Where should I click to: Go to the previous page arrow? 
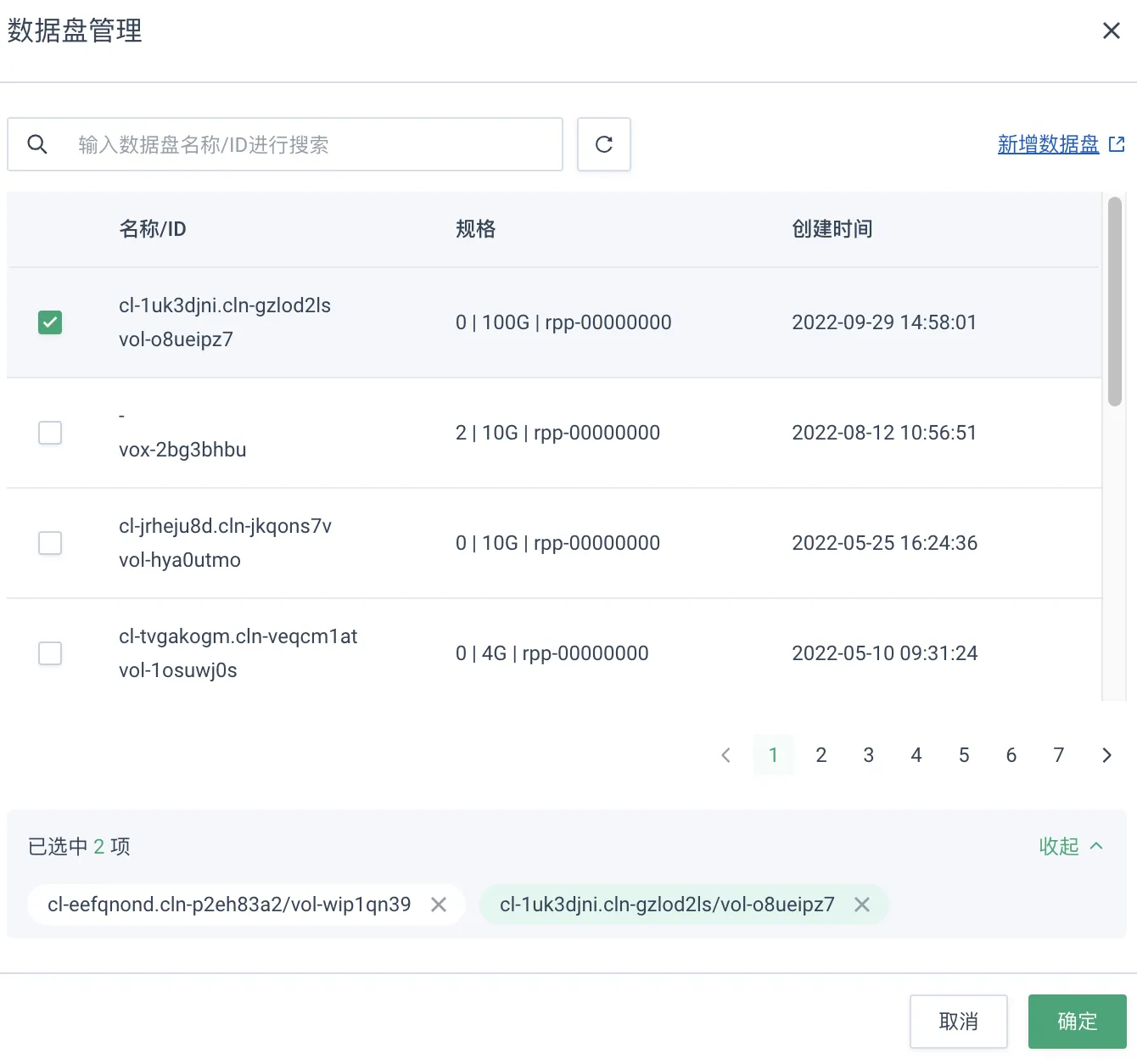(x=725, y=755)
